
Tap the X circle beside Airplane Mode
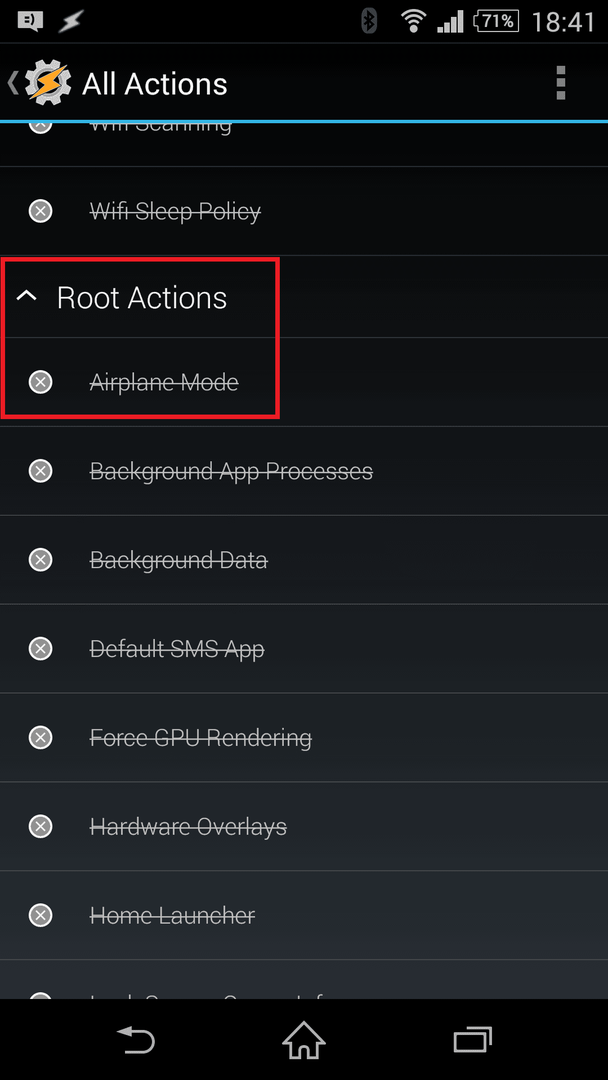[41, 381]
